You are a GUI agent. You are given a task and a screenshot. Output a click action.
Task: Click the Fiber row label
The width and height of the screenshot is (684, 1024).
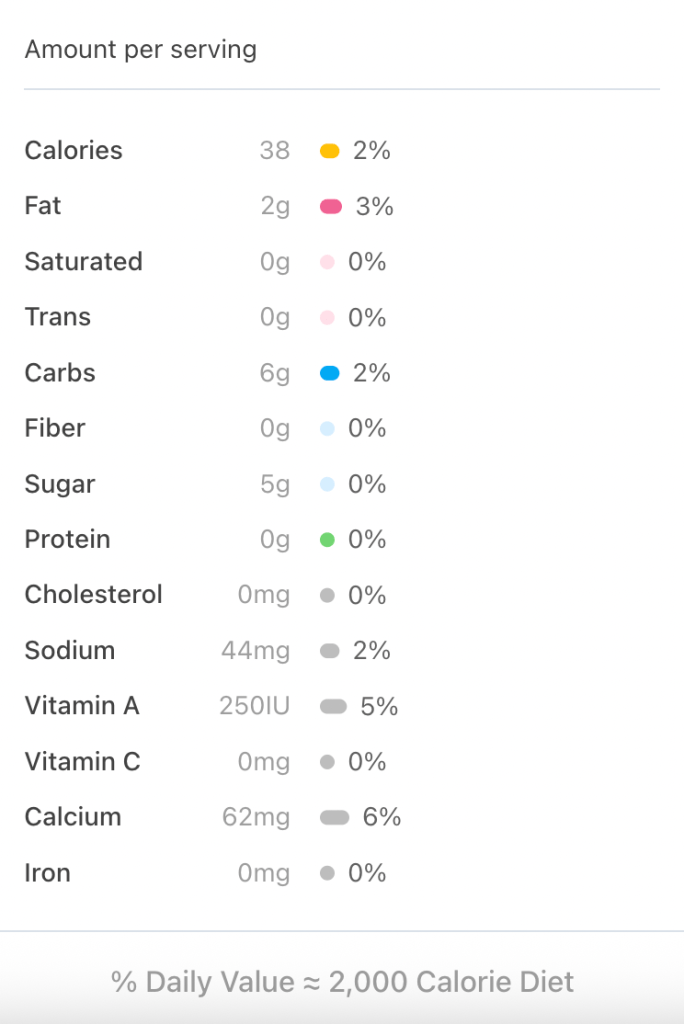[x=55, y=428]
